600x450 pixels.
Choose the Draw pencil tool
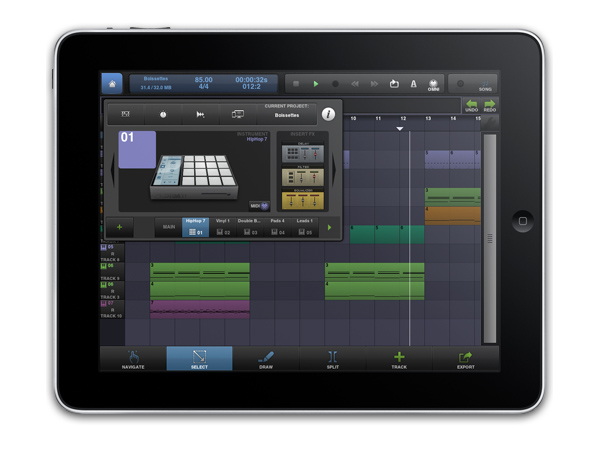click(x=266, y=359)
